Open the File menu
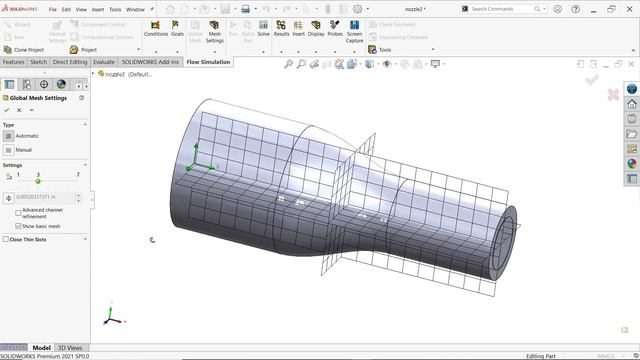 click(x=53, y=9)
